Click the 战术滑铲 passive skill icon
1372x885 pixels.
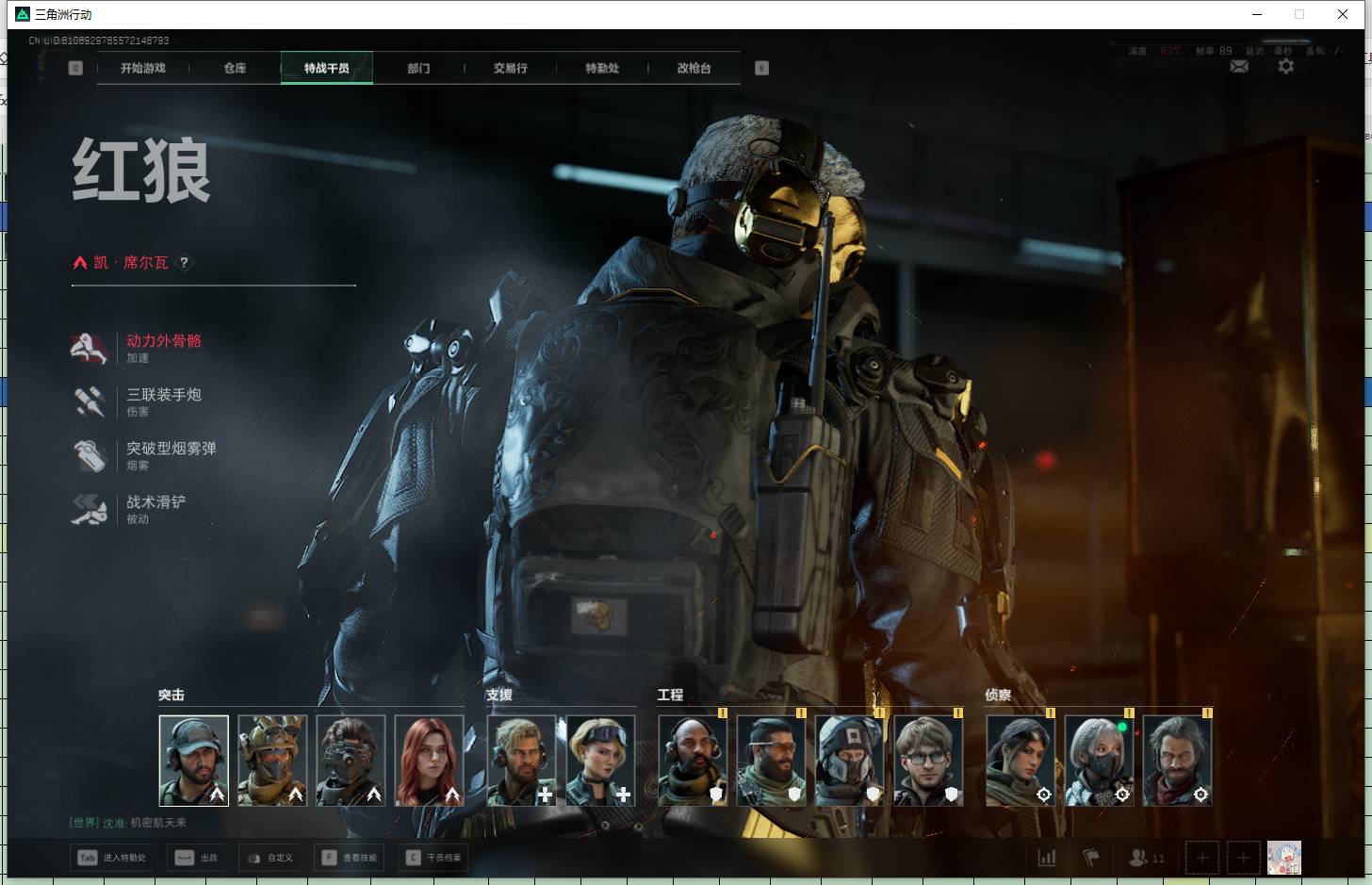pos(90,509)
